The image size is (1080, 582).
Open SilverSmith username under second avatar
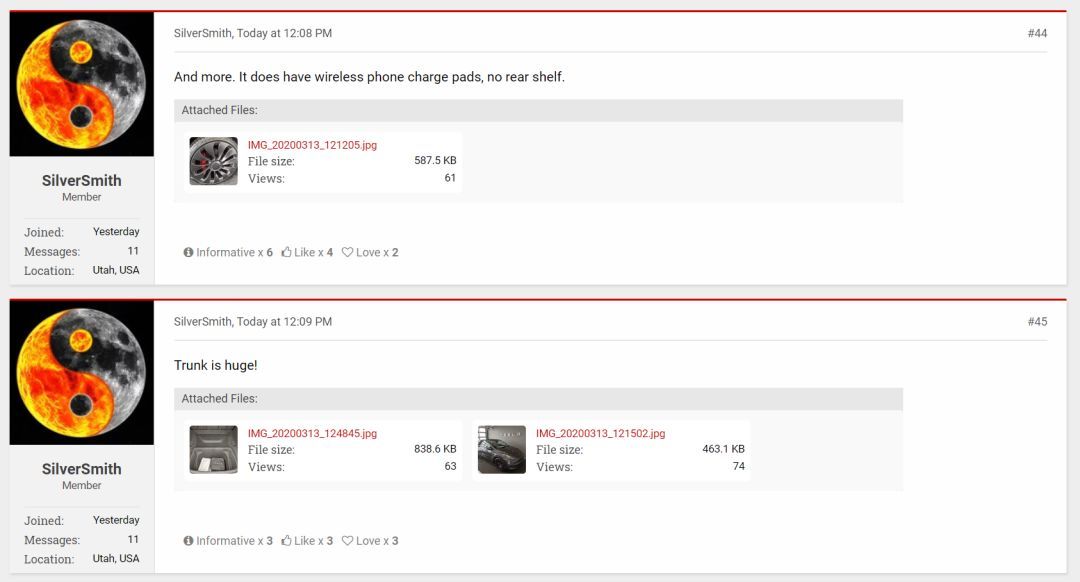coord(81,469)
